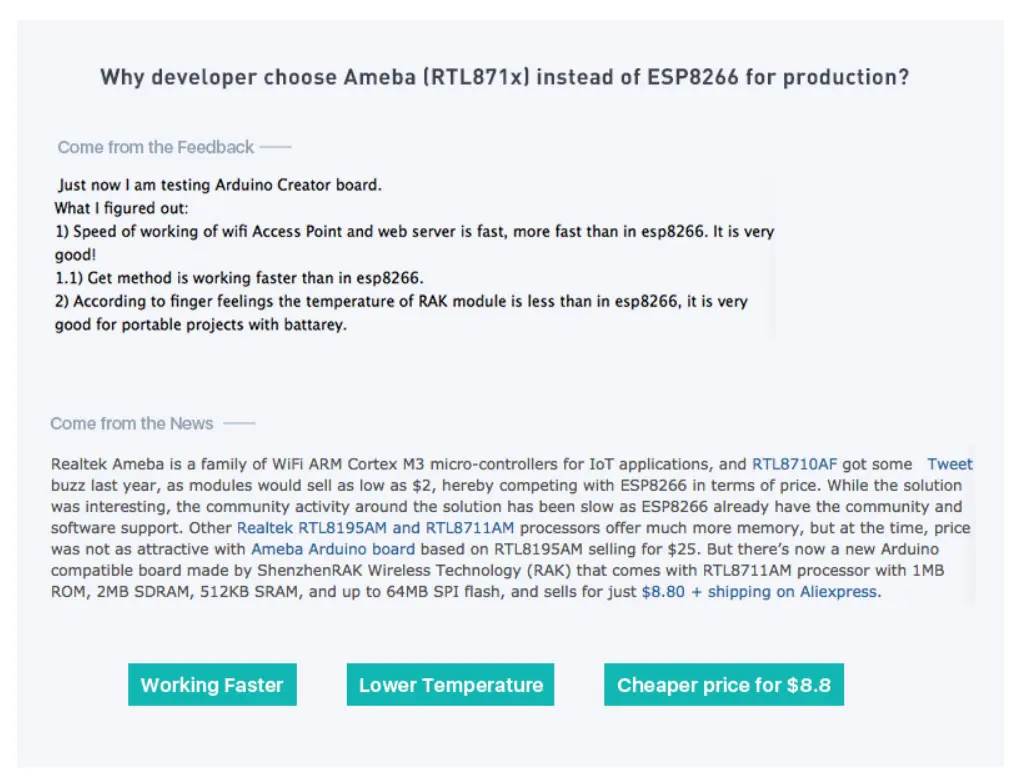Click 'good for portable projects with battarey.' line
The width and height of the screenshot is (1022, 784).
pyautogui.click(x=201, y=325)
